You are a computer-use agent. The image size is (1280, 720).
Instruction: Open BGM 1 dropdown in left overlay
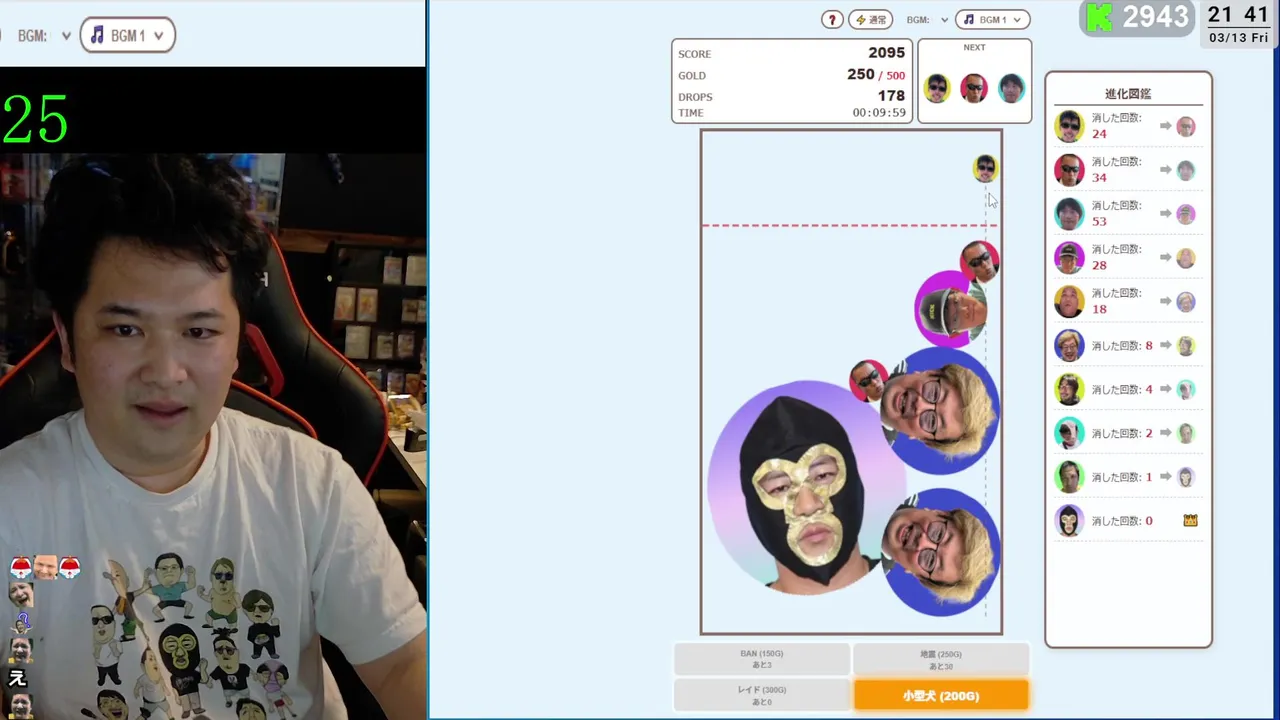click(x=127, y=35)
